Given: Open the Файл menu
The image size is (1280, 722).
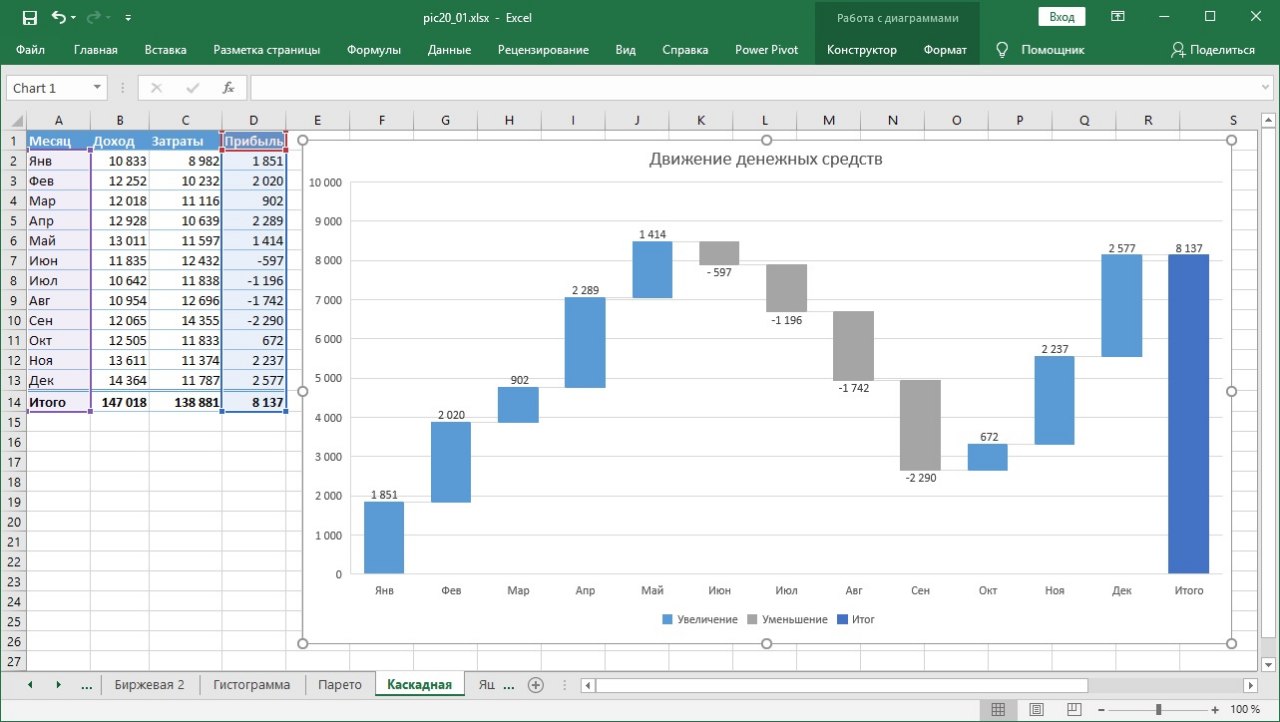Looking at the screenshot, I should (x=30, y=49).
